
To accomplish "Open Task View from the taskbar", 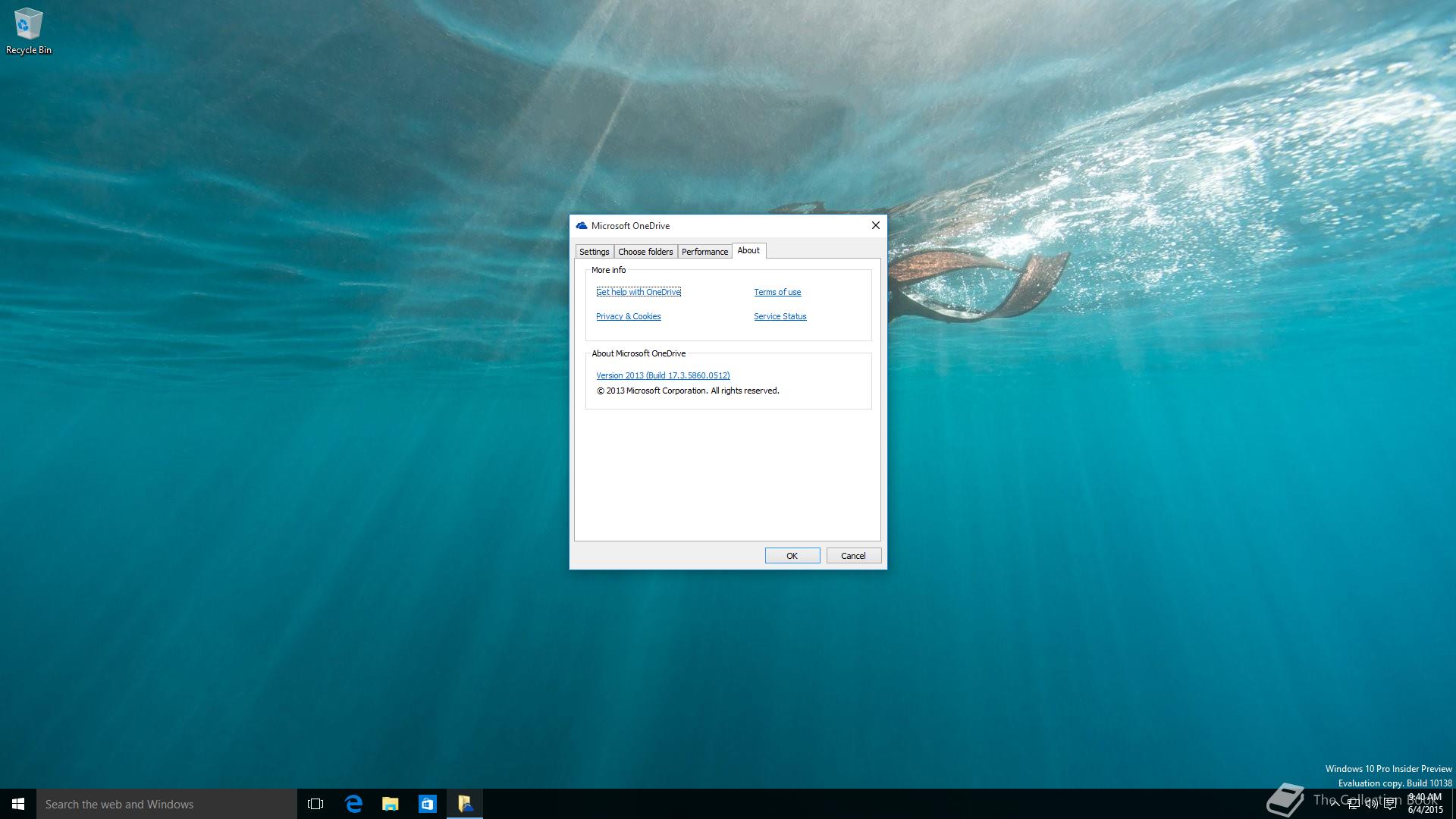I will pos(315,804).
